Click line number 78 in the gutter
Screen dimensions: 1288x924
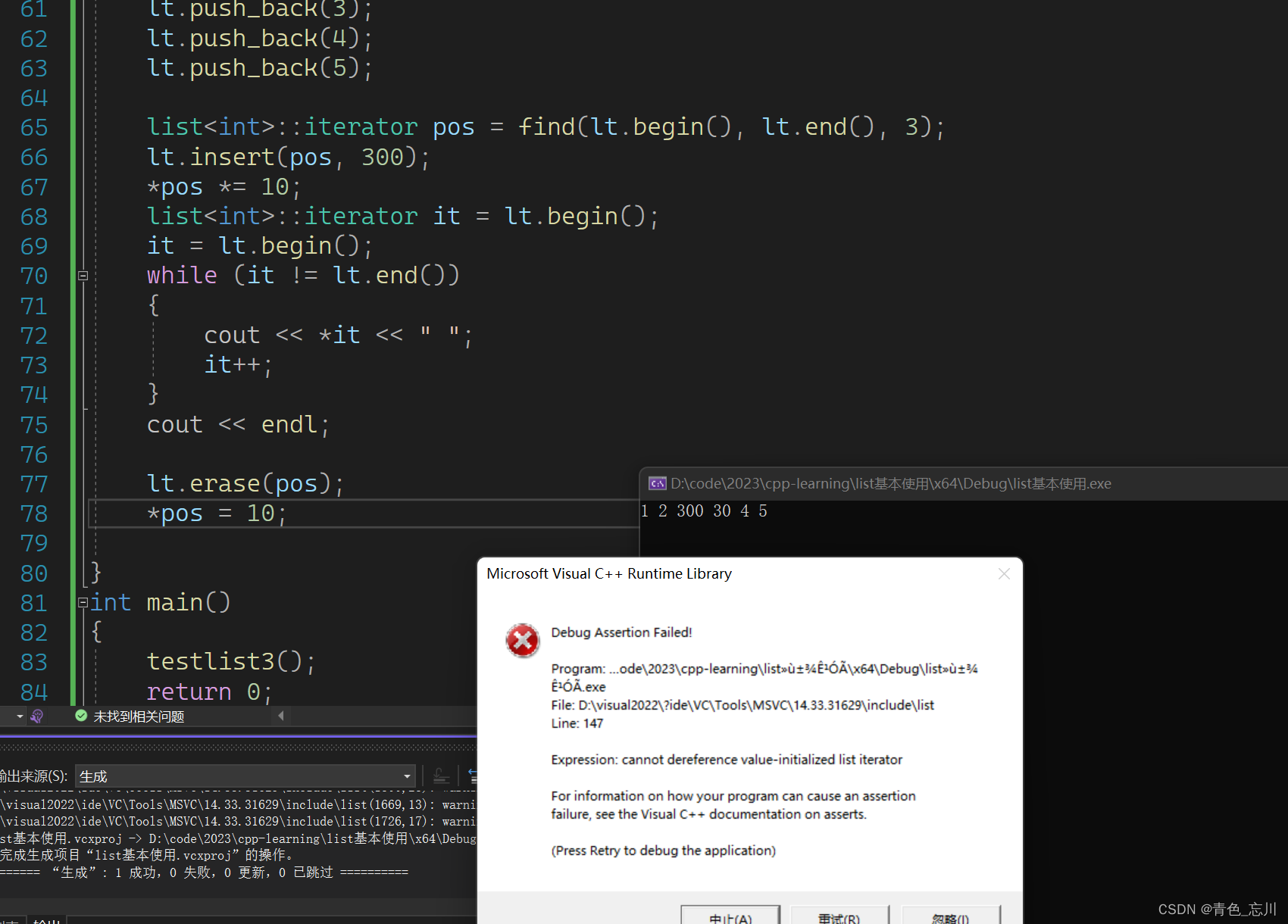34,514
